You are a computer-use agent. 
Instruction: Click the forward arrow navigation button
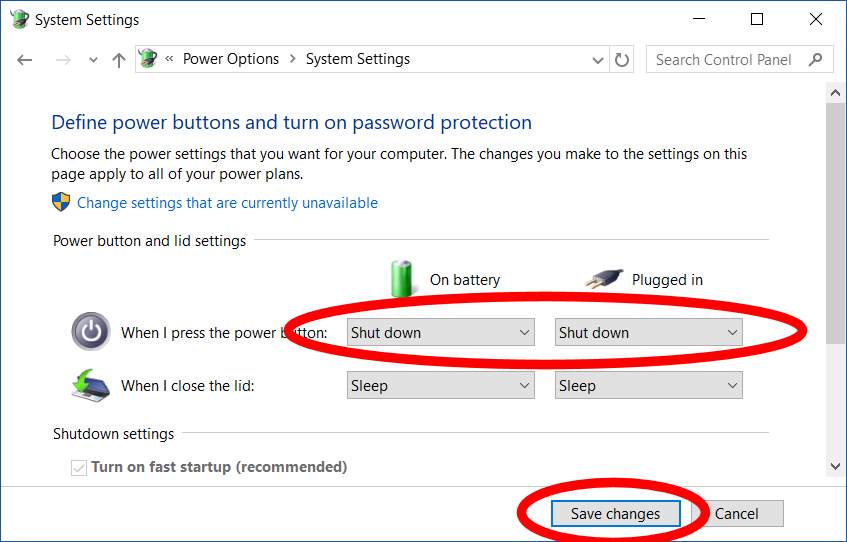[64, 60]
